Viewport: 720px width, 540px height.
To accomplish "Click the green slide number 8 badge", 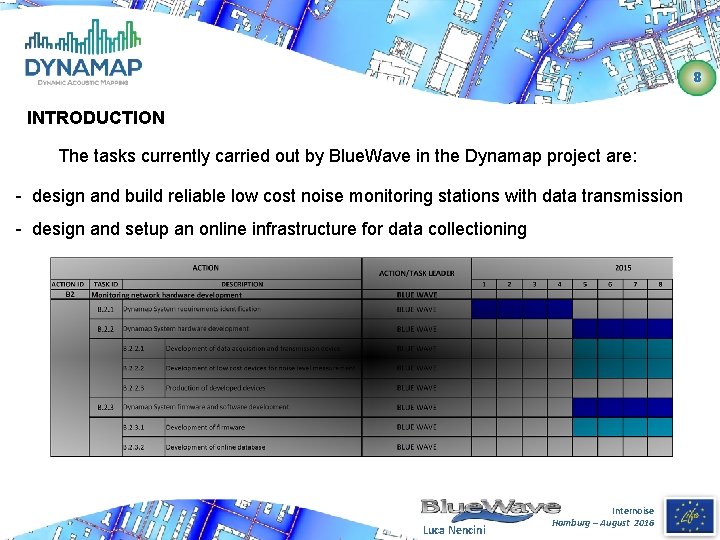I will click(x=697, y=77).
